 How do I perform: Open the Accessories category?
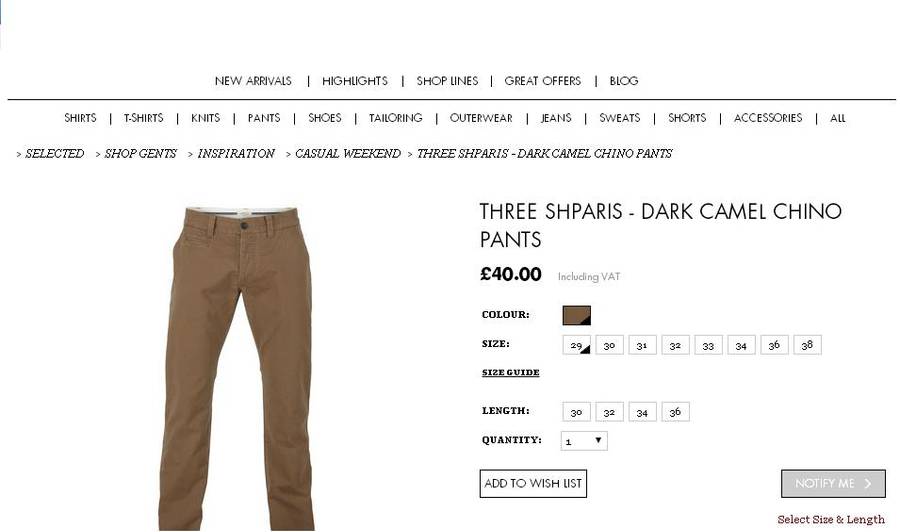point(768,118)
